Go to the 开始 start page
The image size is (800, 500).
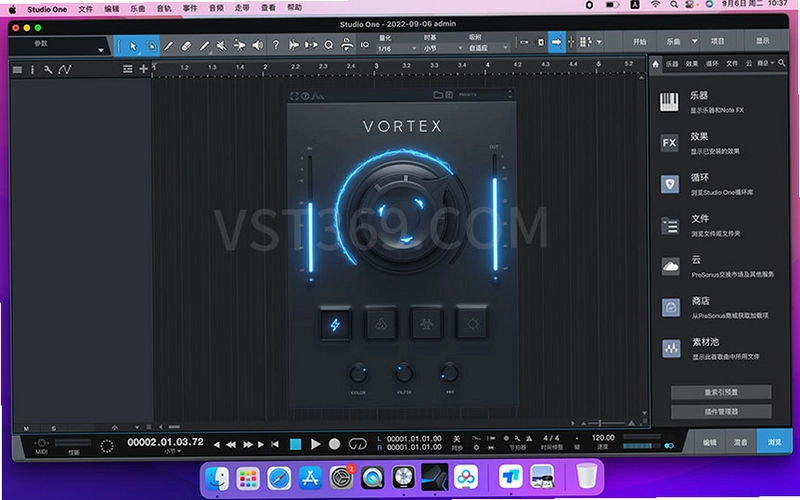tap(639, 42)
